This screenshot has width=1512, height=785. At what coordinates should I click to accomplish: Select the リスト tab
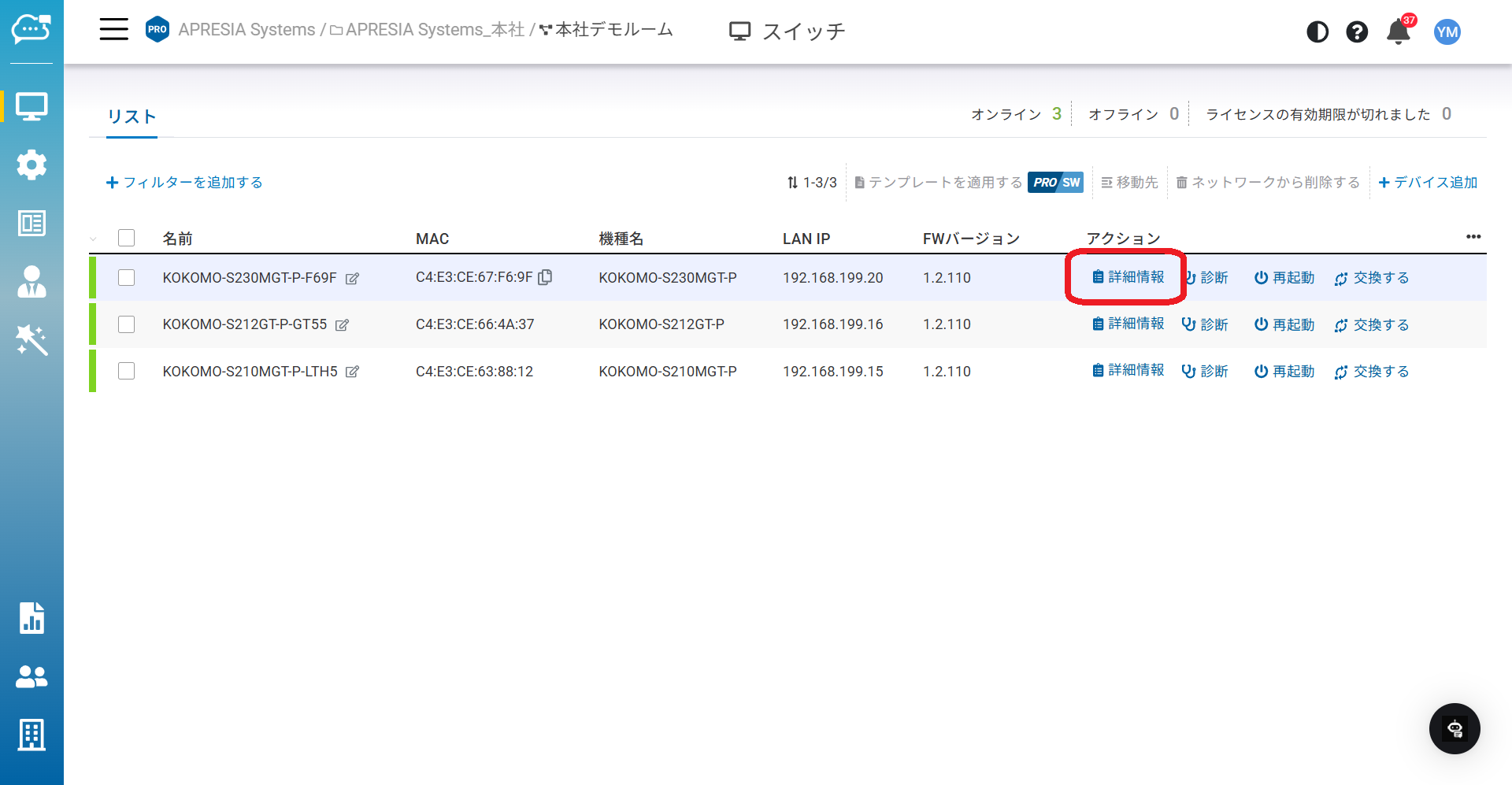point(132,117)
